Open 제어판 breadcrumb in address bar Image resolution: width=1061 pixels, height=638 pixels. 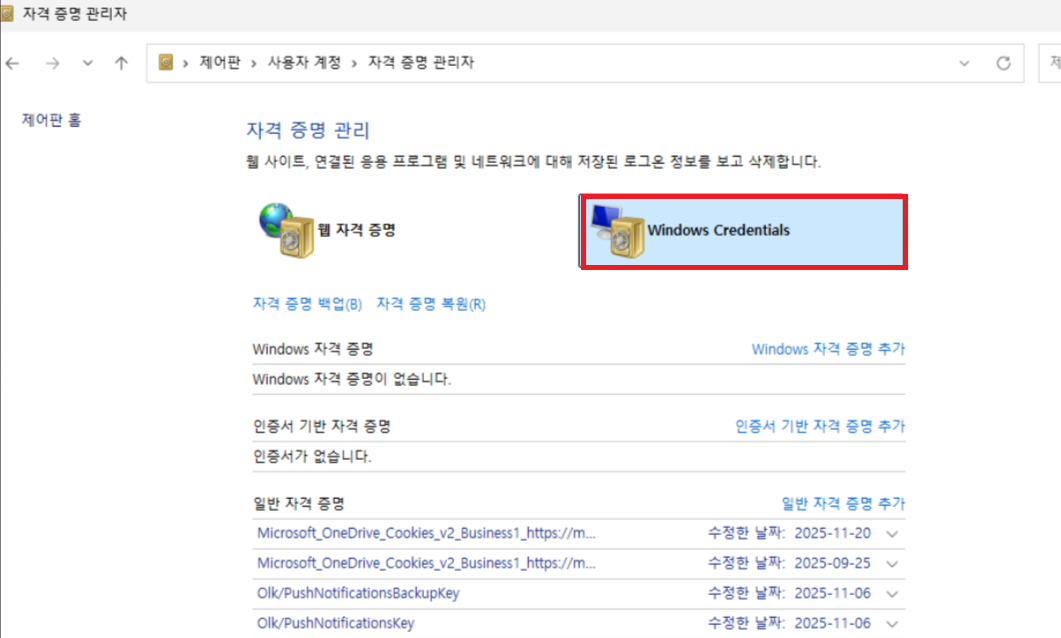[x=220, y=63]
